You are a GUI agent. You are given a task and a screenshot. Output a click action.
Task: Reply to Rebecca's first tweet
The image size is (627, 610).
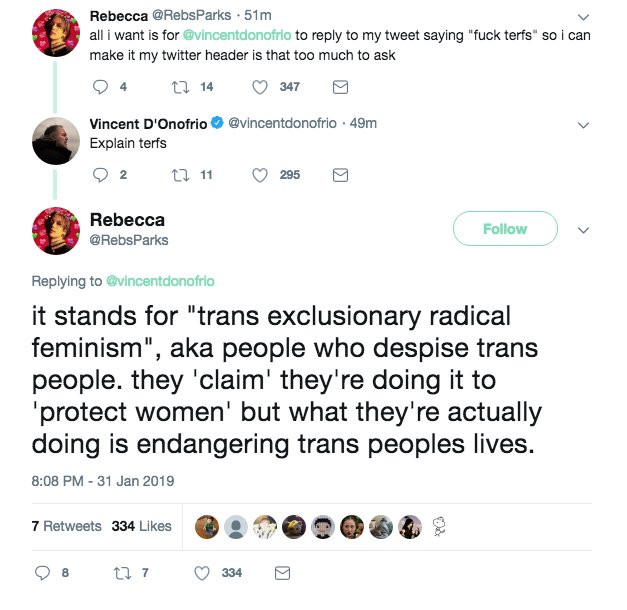coord(100,87)
